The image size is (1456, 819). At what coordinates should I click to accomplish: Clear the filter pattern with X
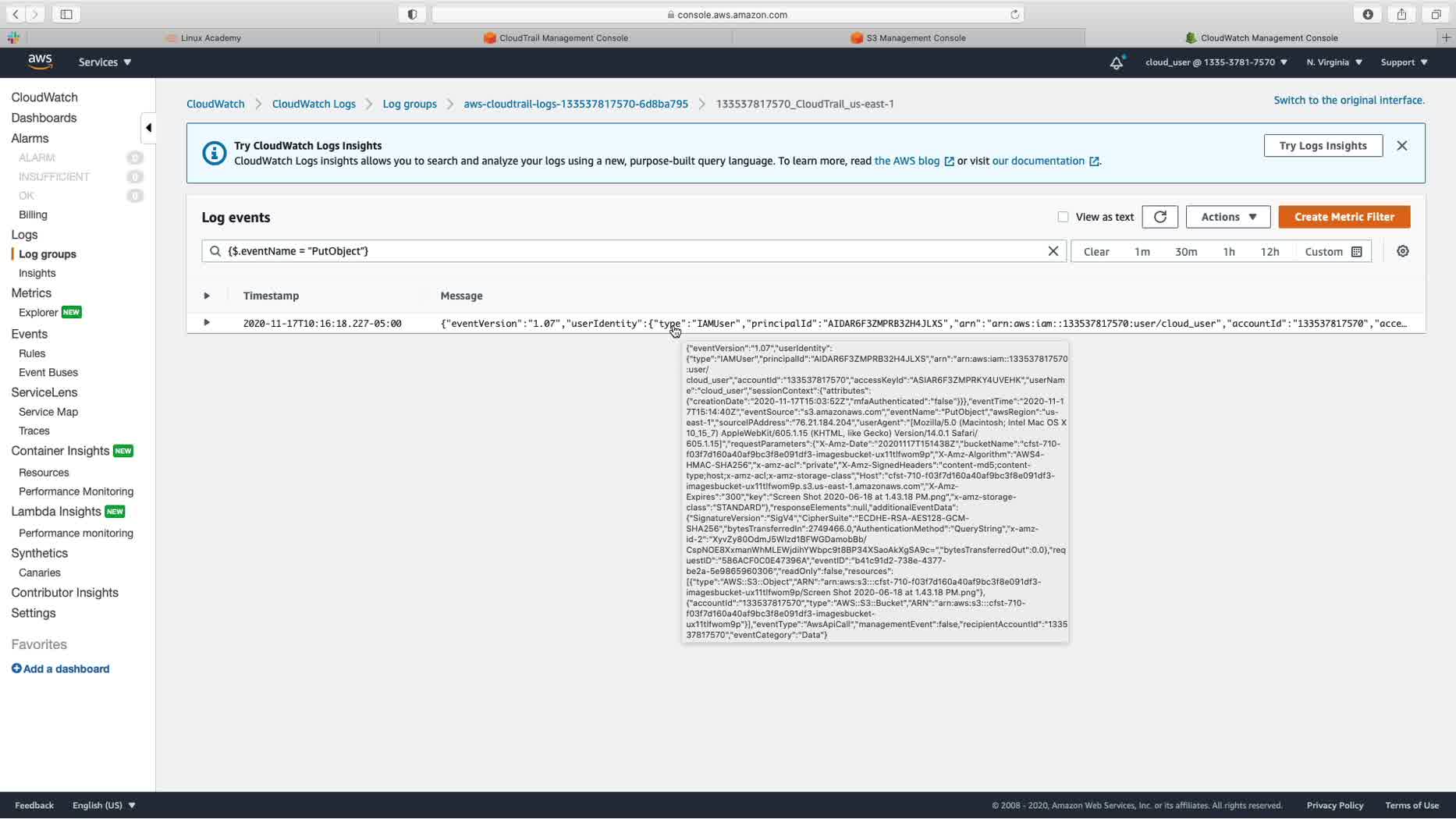pos(1053,251)
